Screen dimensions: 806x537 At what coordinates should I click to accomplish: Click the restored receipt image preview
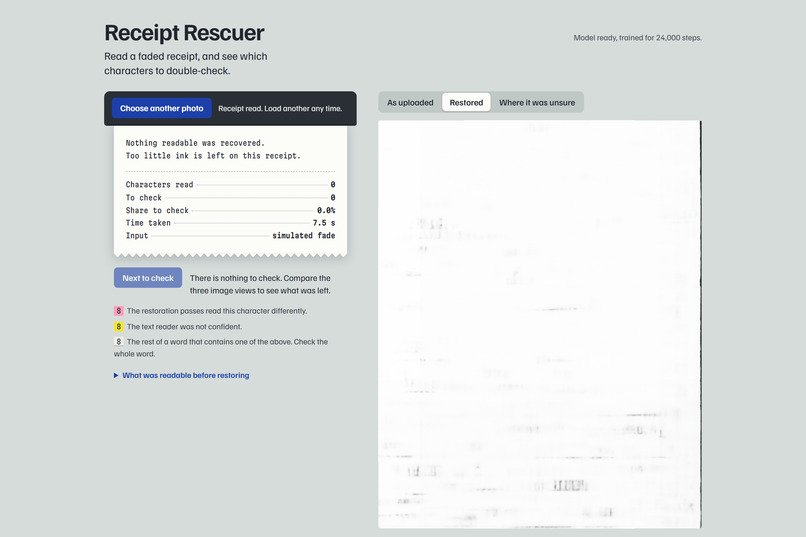click(x=540, y=324)
